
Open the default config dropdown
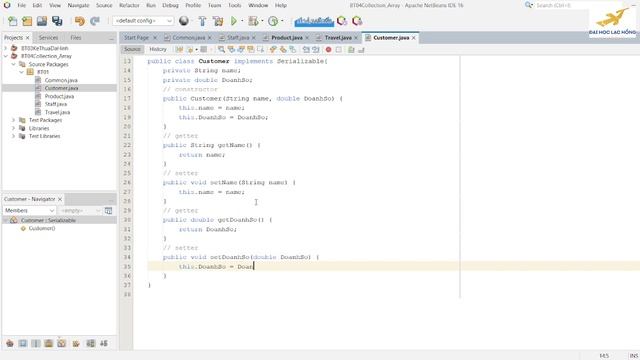(143, 20)
